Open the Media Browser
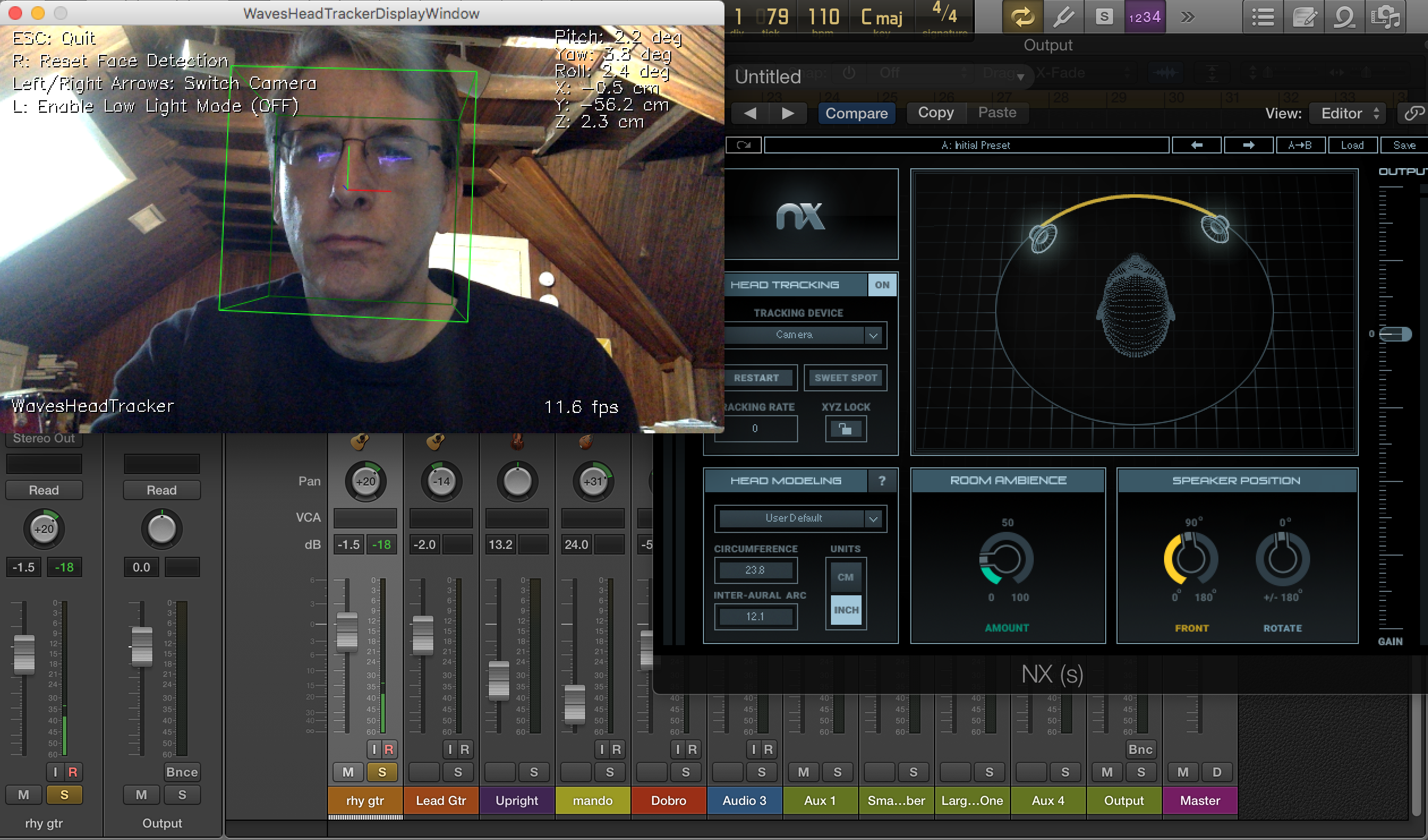The width and height of the screenshot is (1428, 840). (1387, 17)
